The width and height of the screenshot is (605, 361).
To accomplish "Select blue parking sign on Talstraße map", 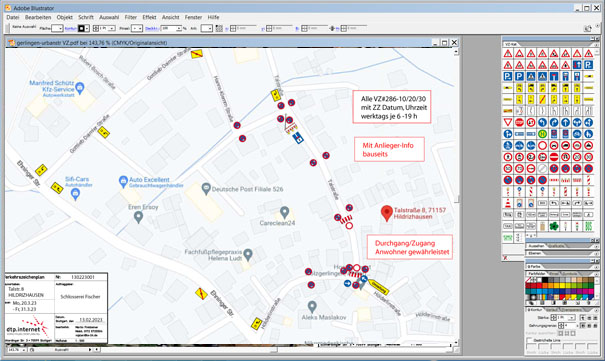I will pyautogui.click(x=297, y=138).
